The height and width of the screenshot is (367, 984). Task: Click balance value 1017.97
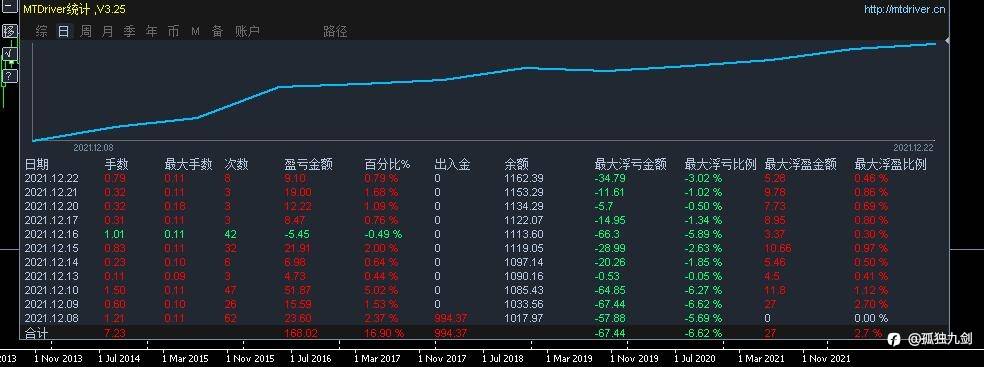(524, 318)
